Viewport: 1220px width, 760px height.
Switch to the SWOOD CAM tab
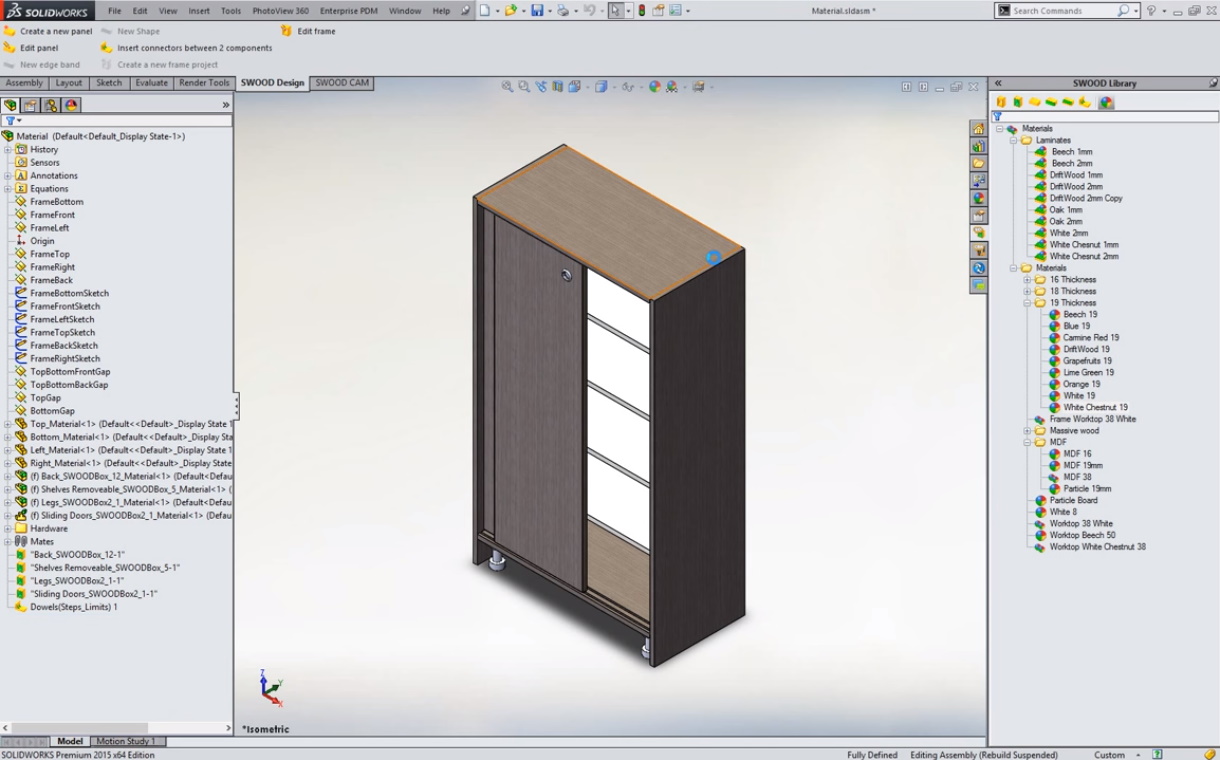342,83
